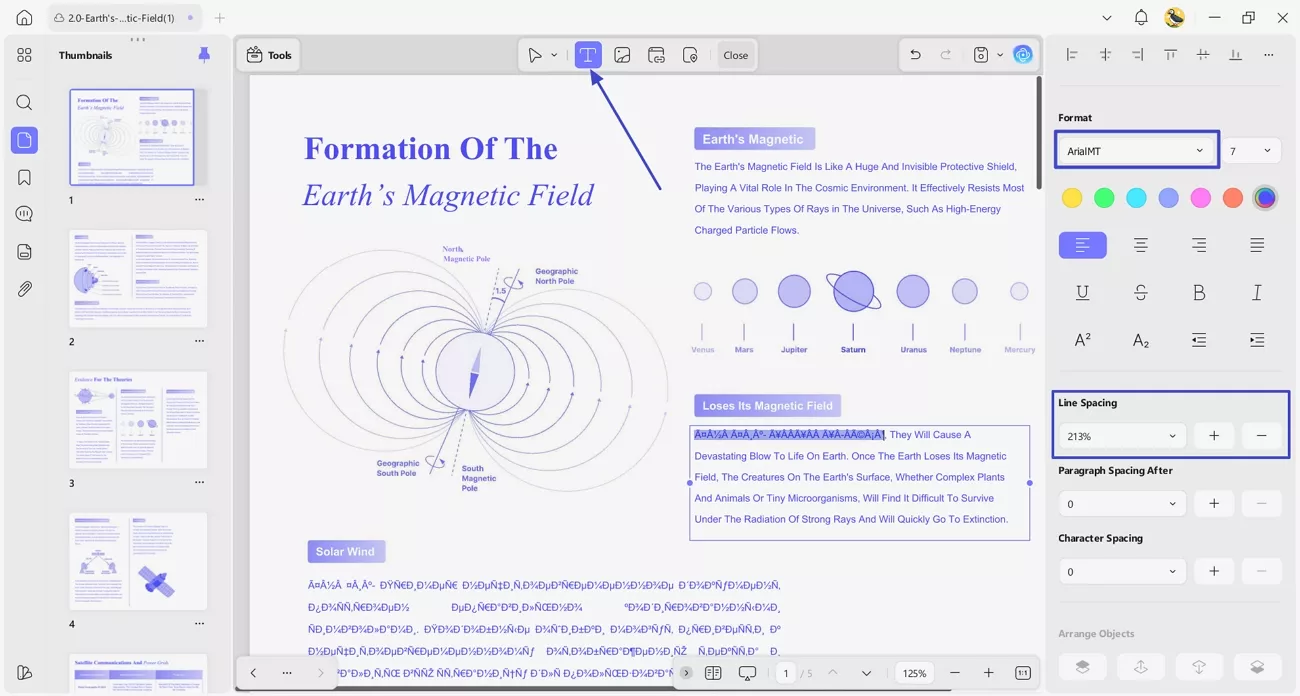
Task: Open the 125% zoom level dropdown
Action: click(x=914, y=673)
